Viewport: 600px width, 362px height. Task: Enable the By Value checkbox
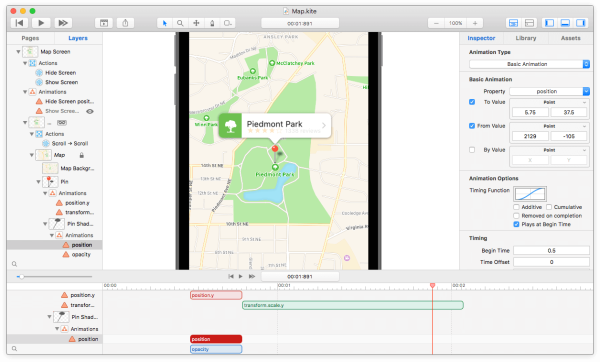click(x=472, y=150)
